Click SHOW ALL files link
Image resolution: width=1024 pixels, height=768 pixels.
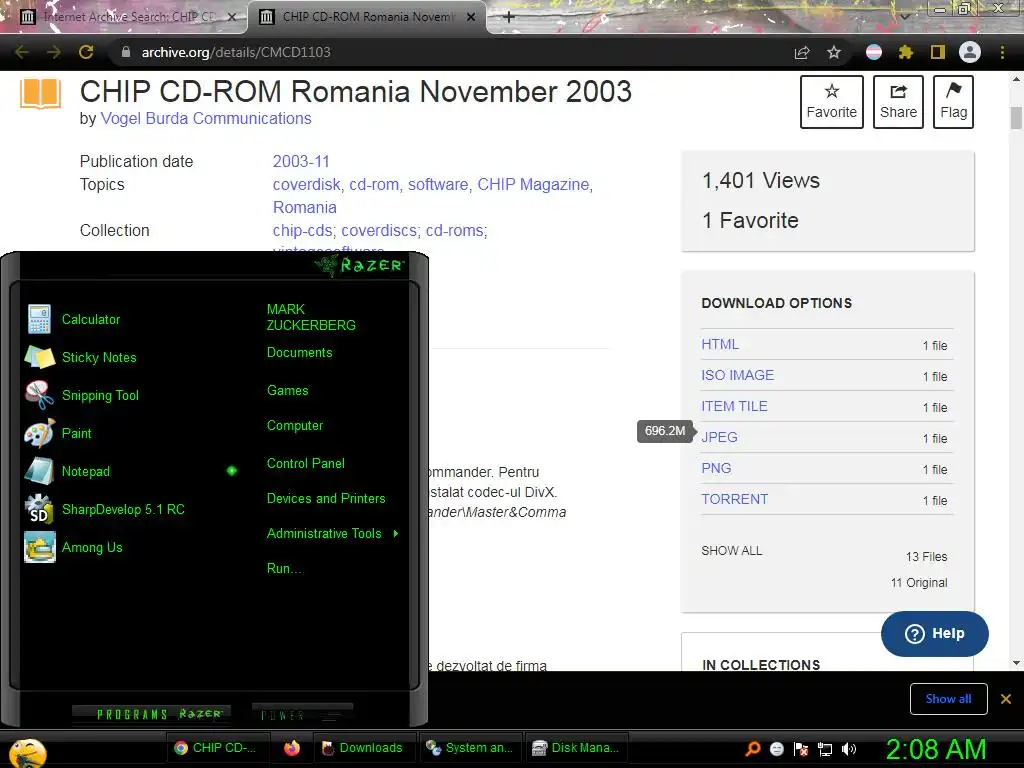pyautogui.click(x=731, y=551)
